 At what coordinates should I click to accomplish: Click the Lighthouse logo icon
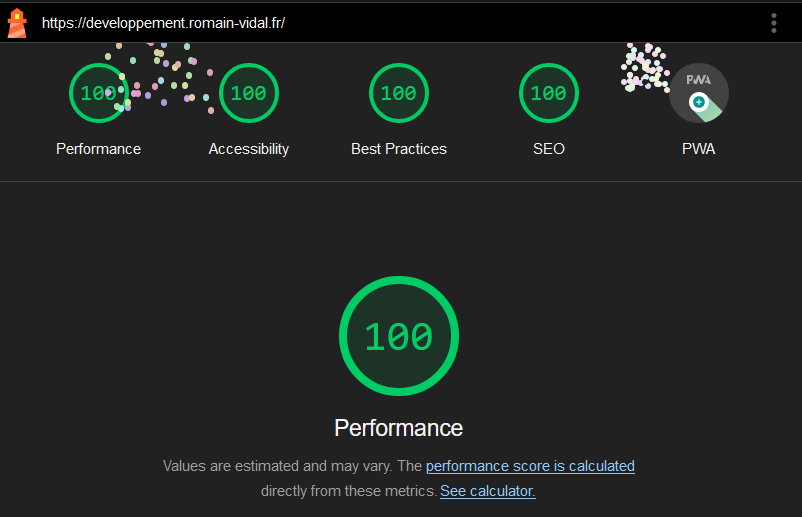click(17, 22)
